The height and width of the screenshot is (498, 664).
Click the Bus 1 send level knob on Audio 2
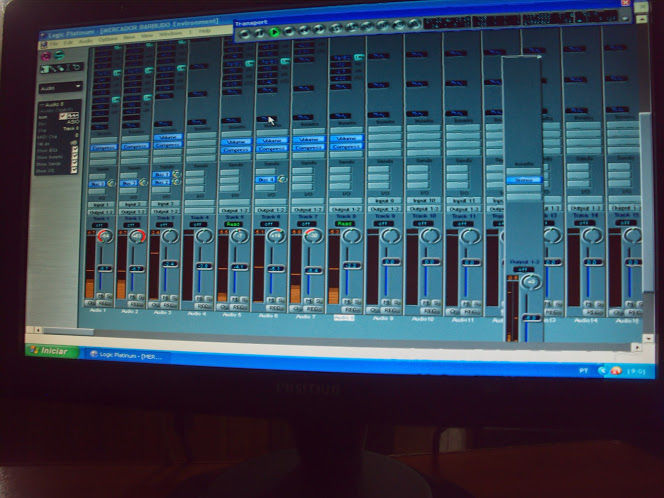pos(144,183)
